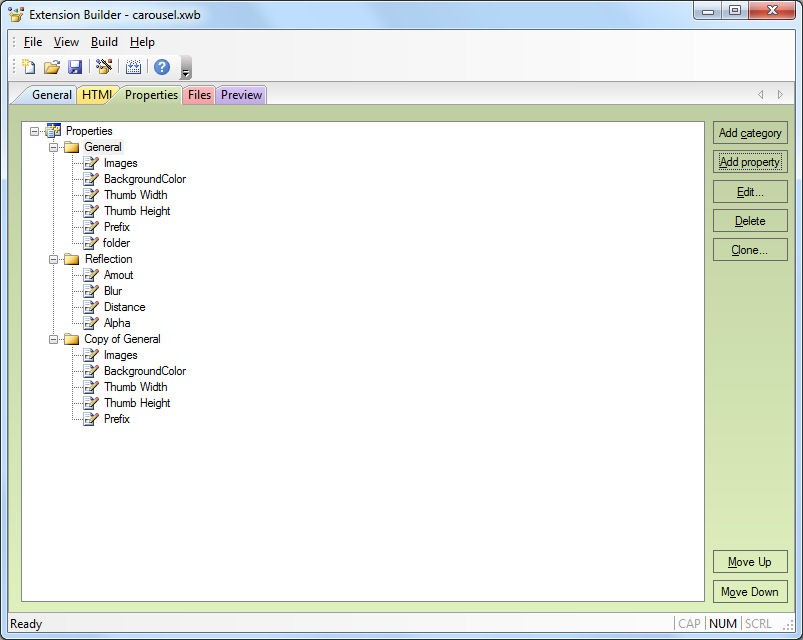Click the Add category button
The width and height of the screenshot is (803, 640).
point(750,133)
